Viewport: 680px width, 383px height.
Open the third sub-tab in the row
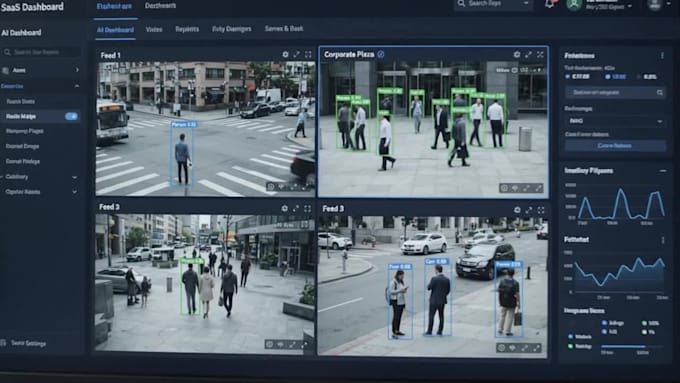[187, 29]
